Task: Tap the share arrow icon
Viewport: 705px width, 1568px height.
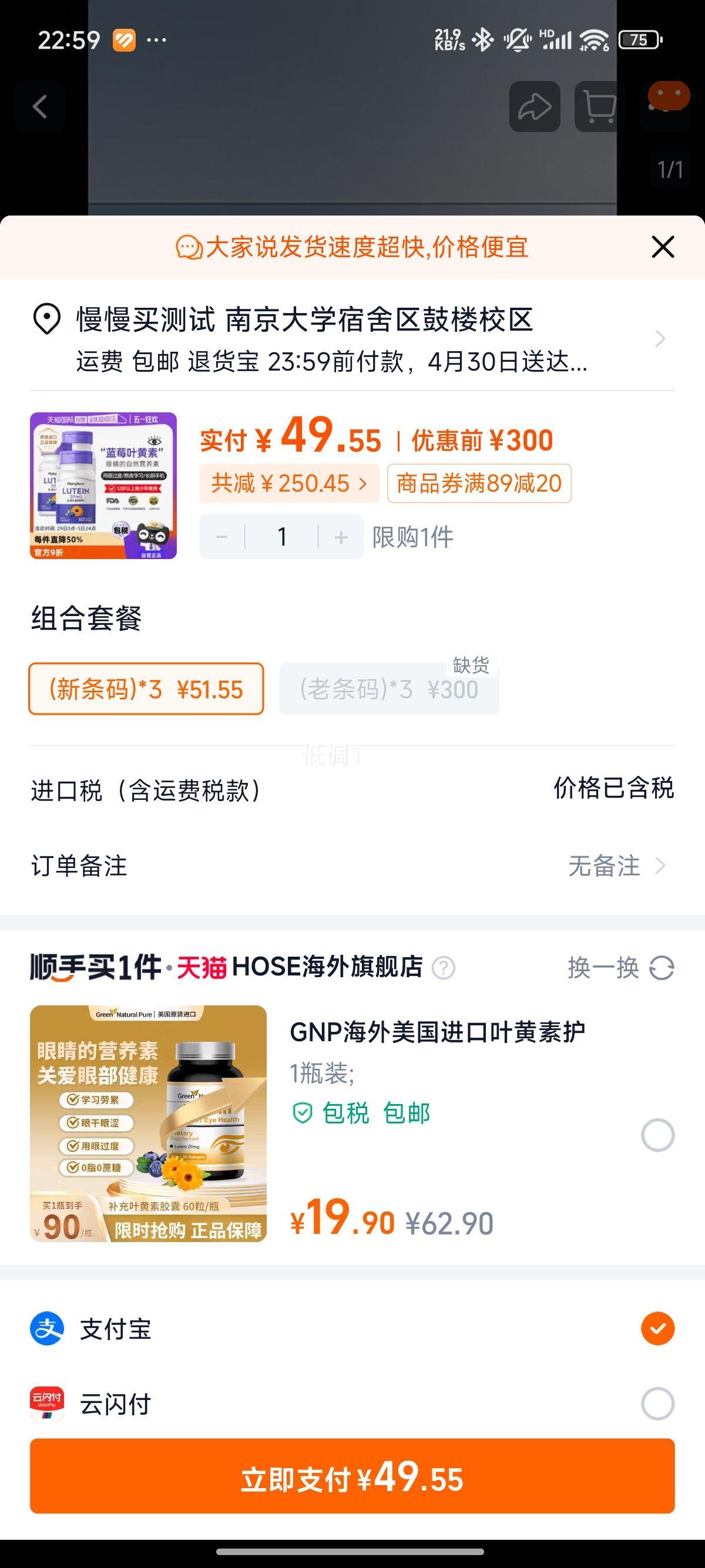Action: tap(535, 106)
